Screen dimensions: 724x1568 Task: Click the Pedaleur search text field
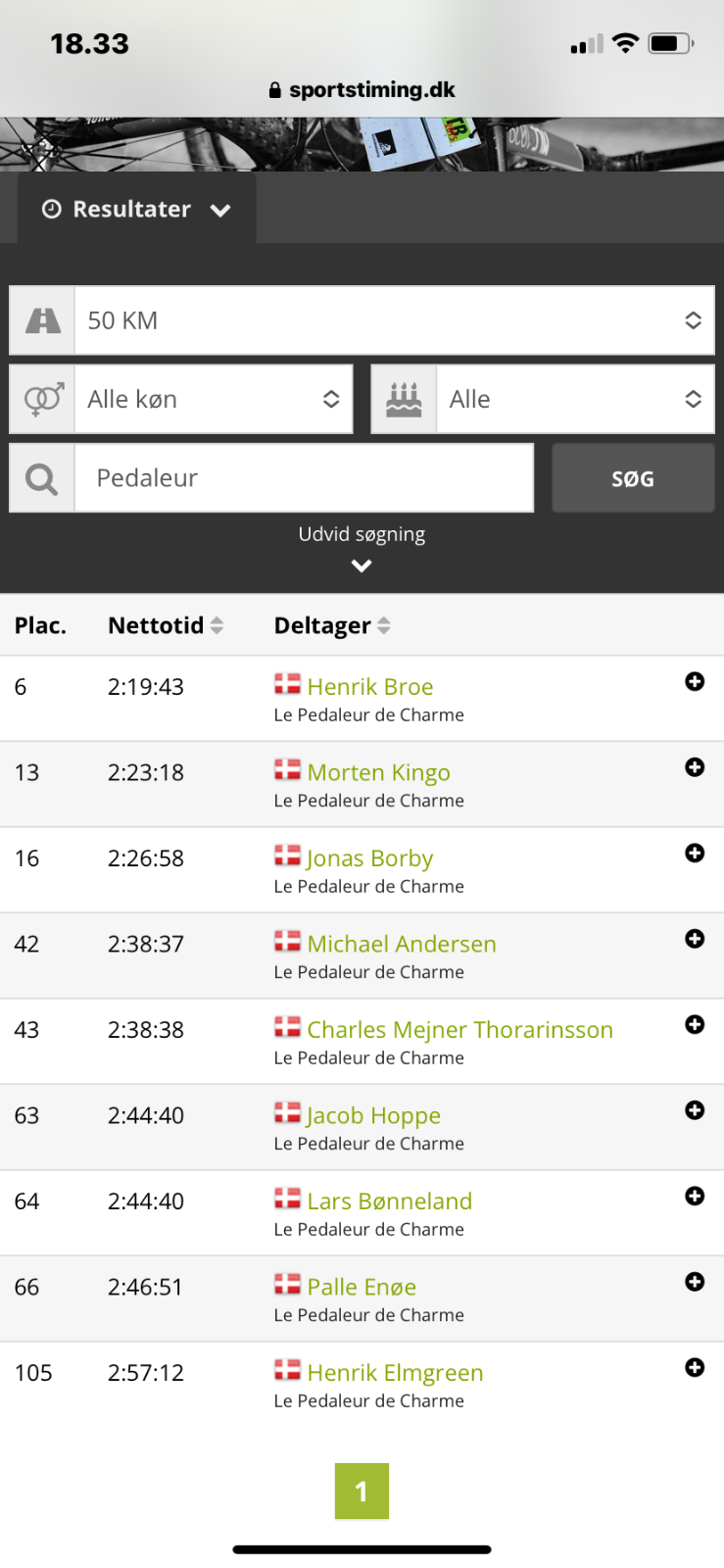click(304, 478)
